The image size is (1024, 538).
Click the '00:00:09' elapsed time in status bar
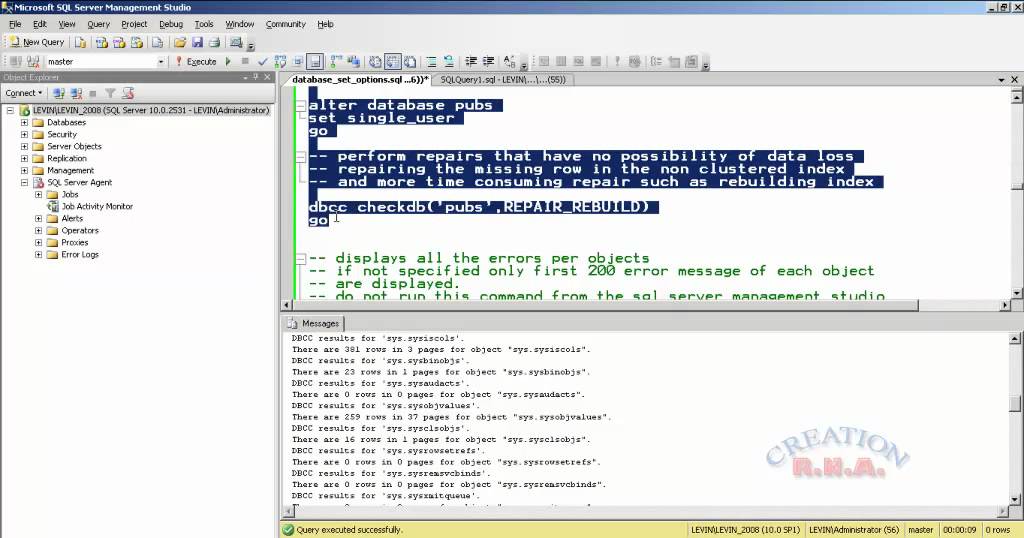tap(959, 530)
